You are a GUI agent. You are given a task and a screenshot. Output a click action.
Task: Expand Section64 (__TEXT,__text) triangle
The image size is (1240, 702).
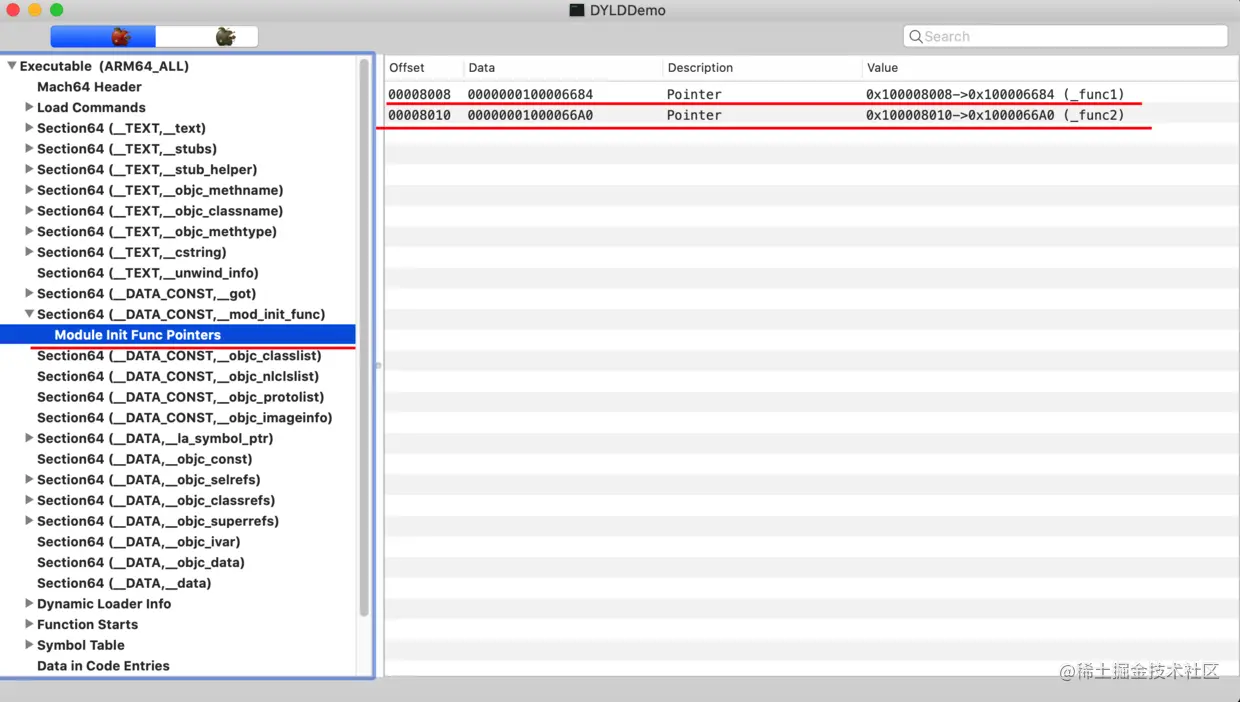29,128
